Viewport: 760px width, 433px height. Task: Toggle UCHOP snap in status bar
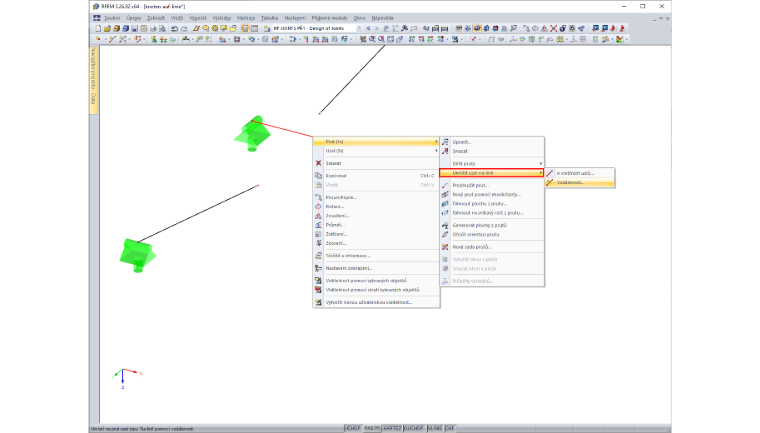click(x=352, y=428)
